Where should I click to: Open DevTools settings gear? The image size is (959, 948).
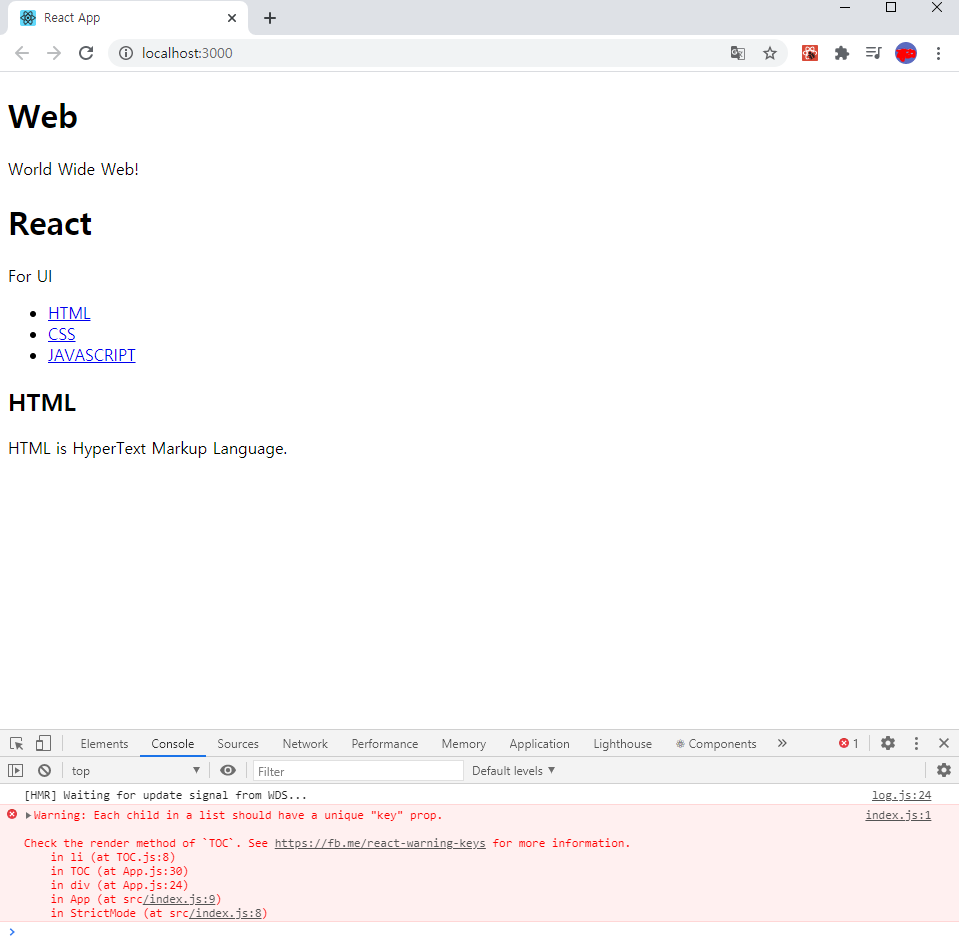[887, 744]
